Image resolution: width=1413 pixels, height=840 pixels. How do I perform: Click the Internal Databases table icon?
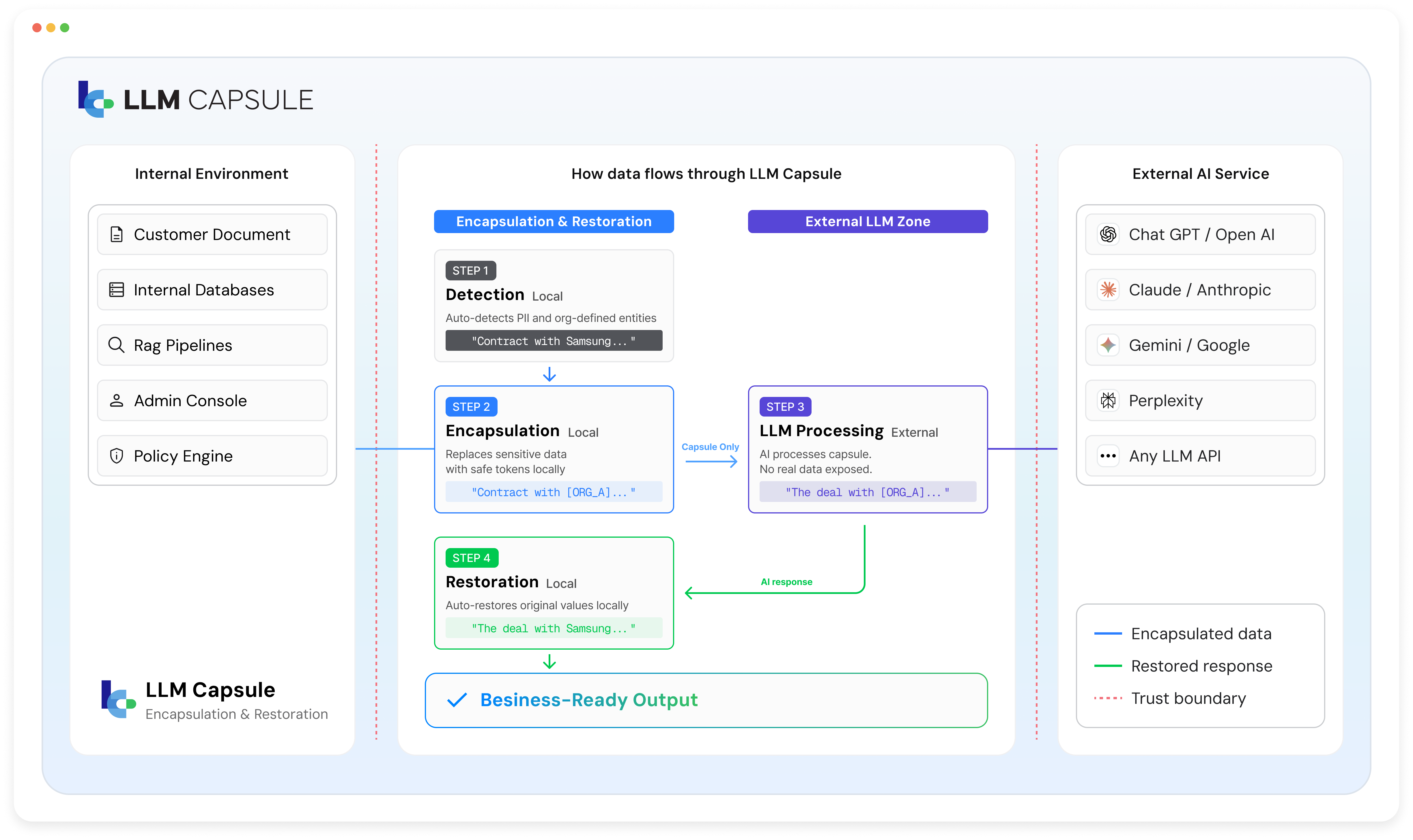[117, 290]
